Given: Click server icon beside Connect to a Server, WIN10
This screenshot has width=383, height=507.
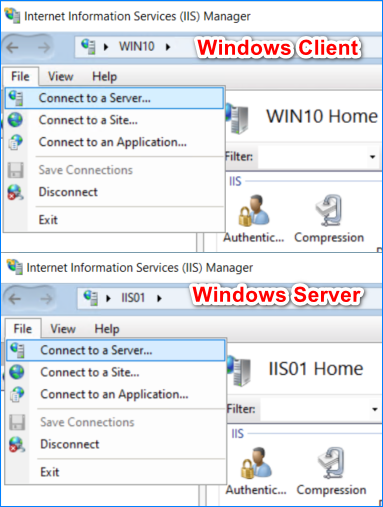Looking at the screenshot, I should pos(16,98).
